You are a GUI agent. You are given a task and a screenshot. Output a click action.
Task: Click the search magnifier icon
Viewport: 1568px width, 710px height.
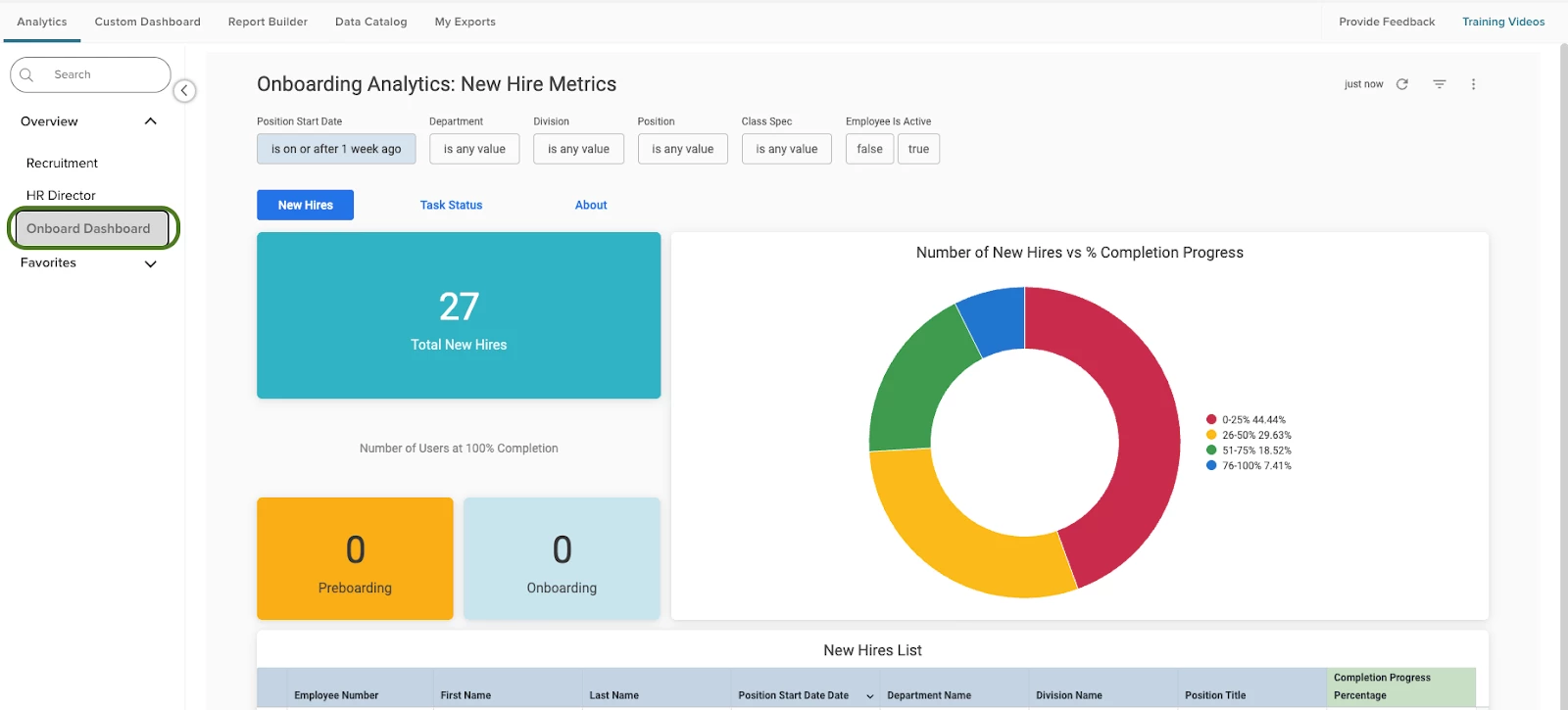tap(26, 74)
